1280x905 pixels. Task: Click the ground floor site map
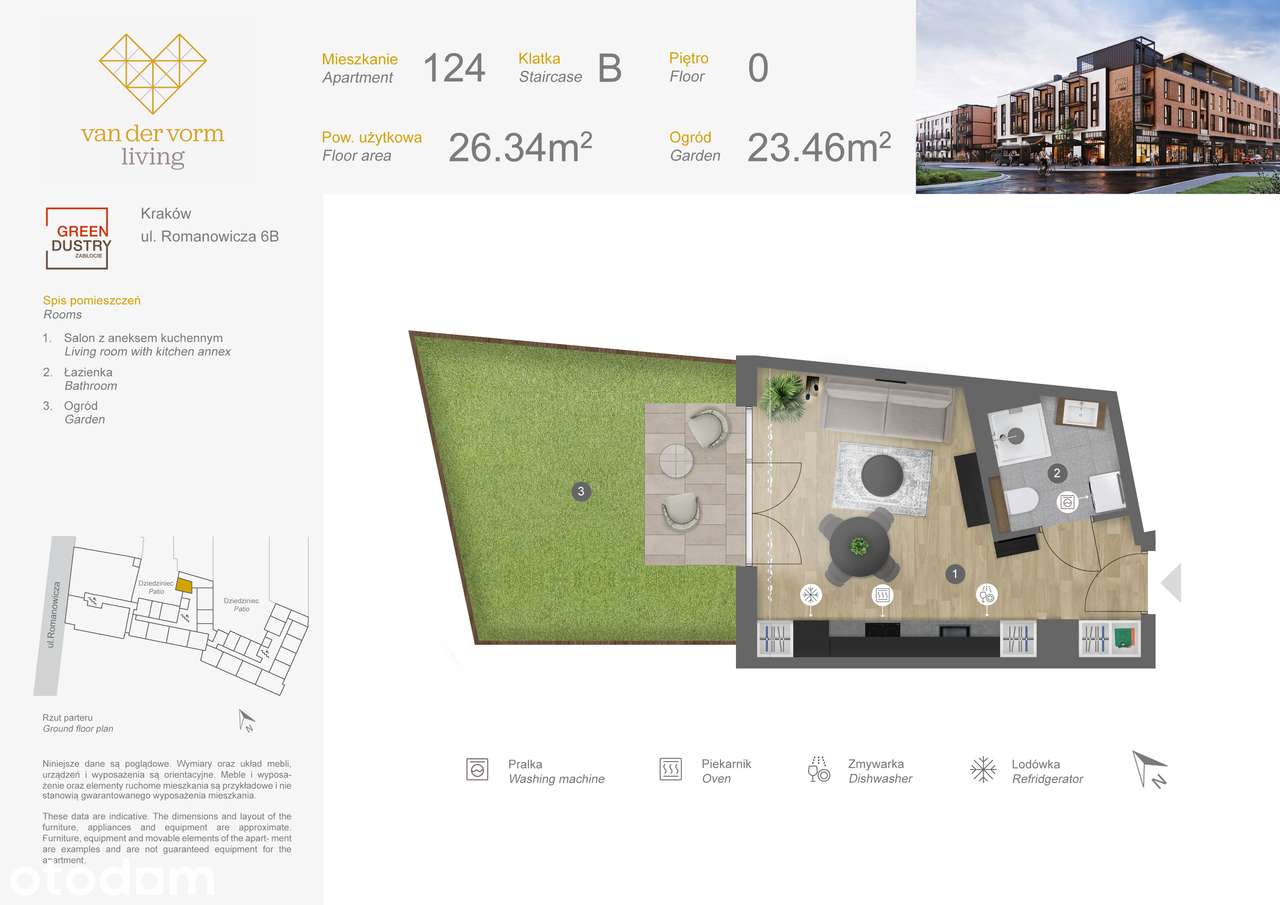[x=172, y=618]
